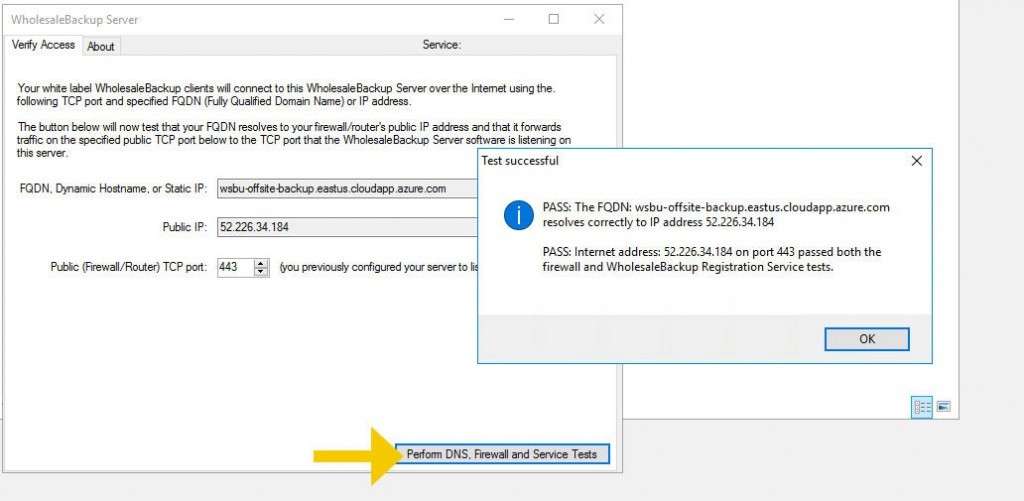Click the PASS FQDN resolves message text
1024x501 pixels.
click(x=715, y=214)
